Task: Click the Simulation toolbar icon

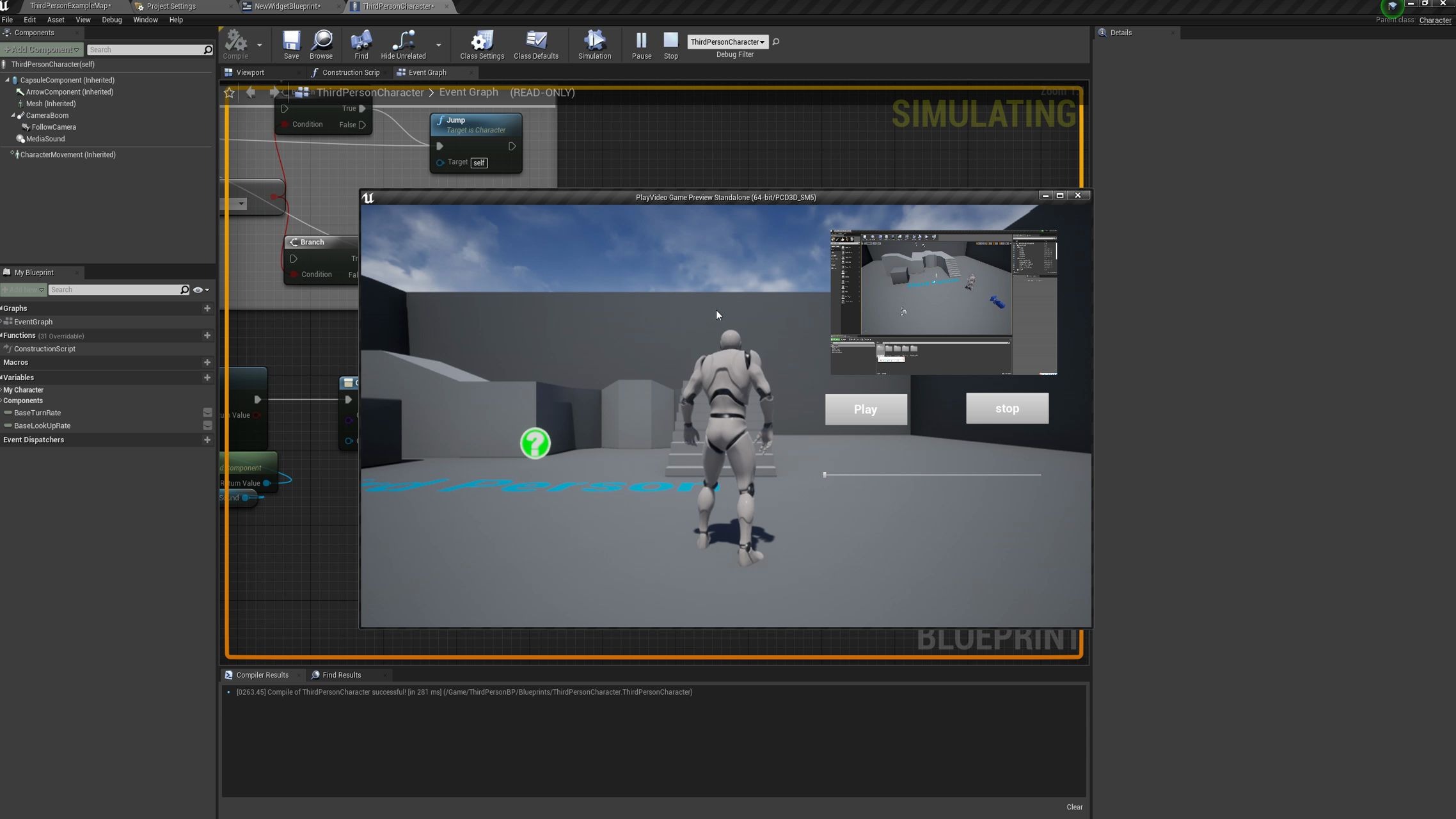Action: pyautogui.click(x=594, y=44)
